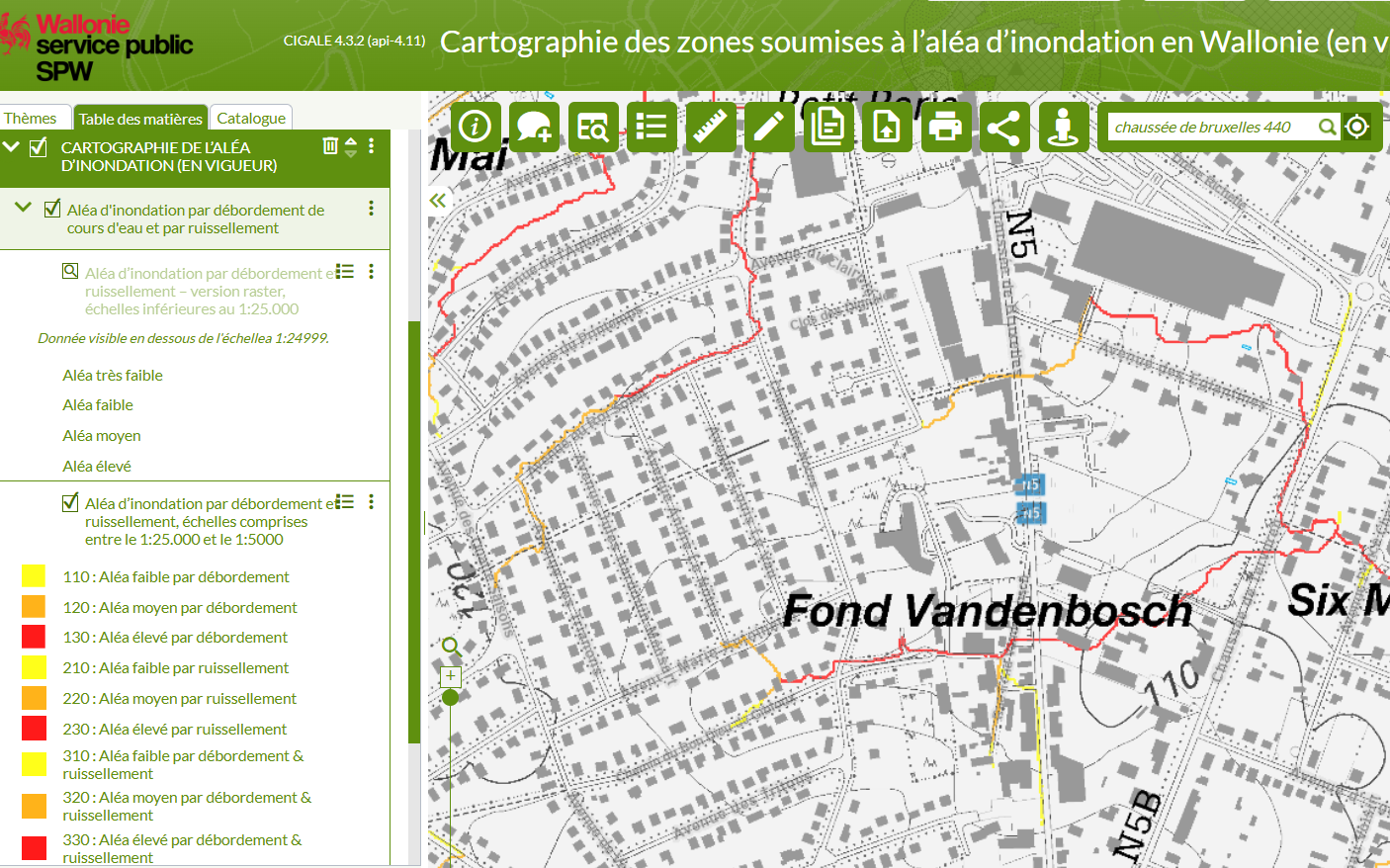The height and width of the screenshot is (868, 1390).
Task: Activate the street view person icon
Action: coord(1063,127)
